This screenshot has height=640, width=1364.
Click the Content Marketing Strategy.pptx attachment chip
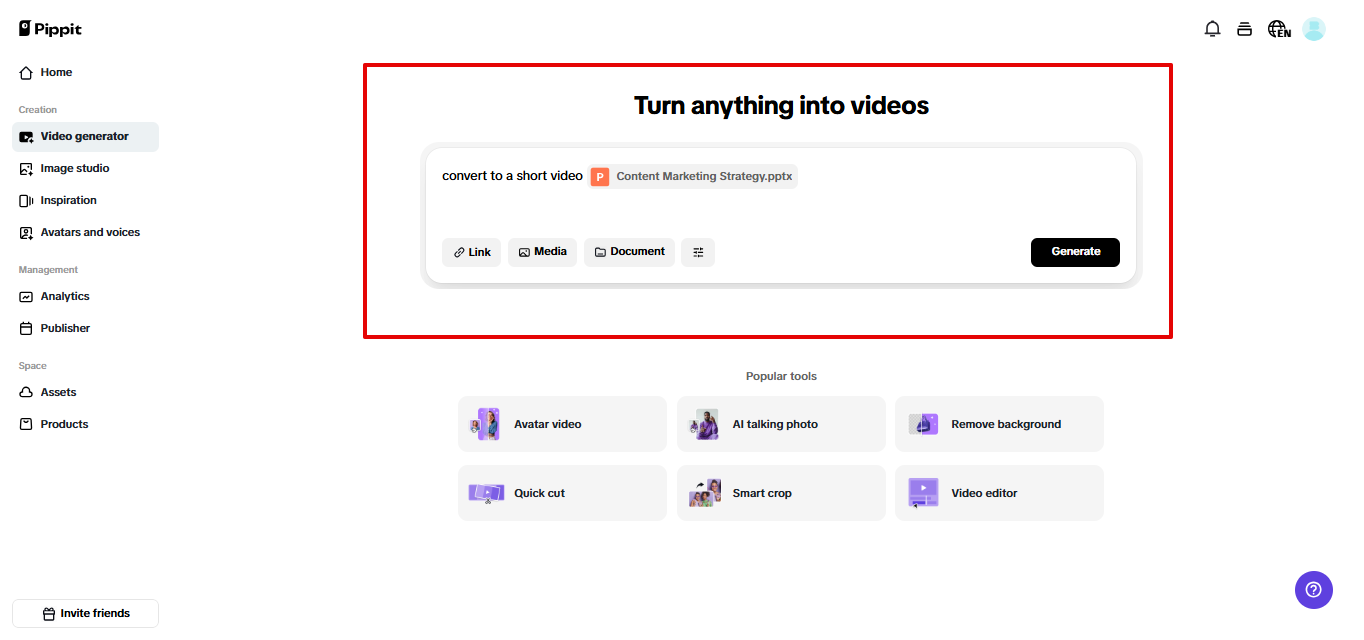[692, 176]
